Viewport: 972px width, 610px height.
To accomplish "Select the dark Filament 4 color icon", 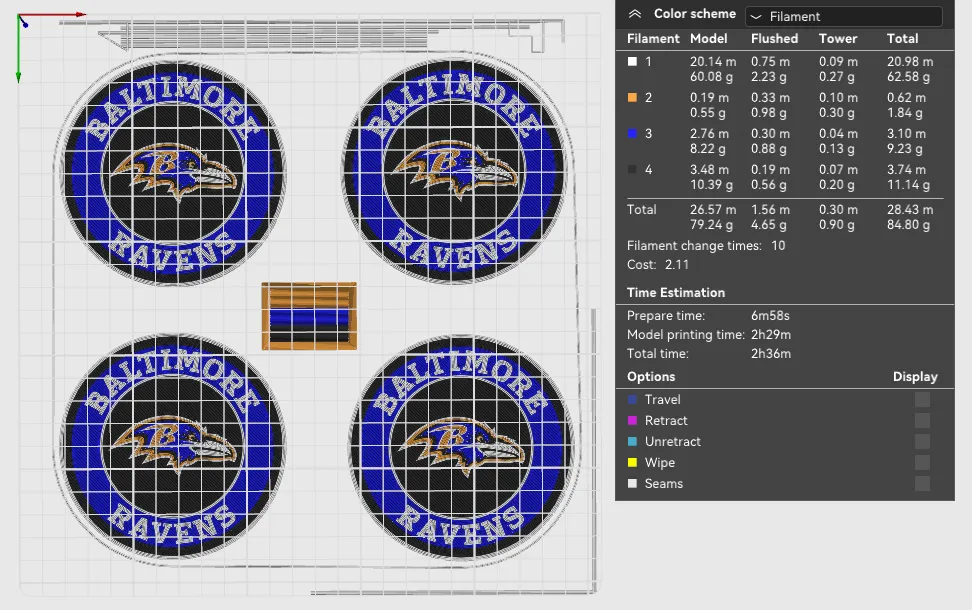I will pos(632,170).
